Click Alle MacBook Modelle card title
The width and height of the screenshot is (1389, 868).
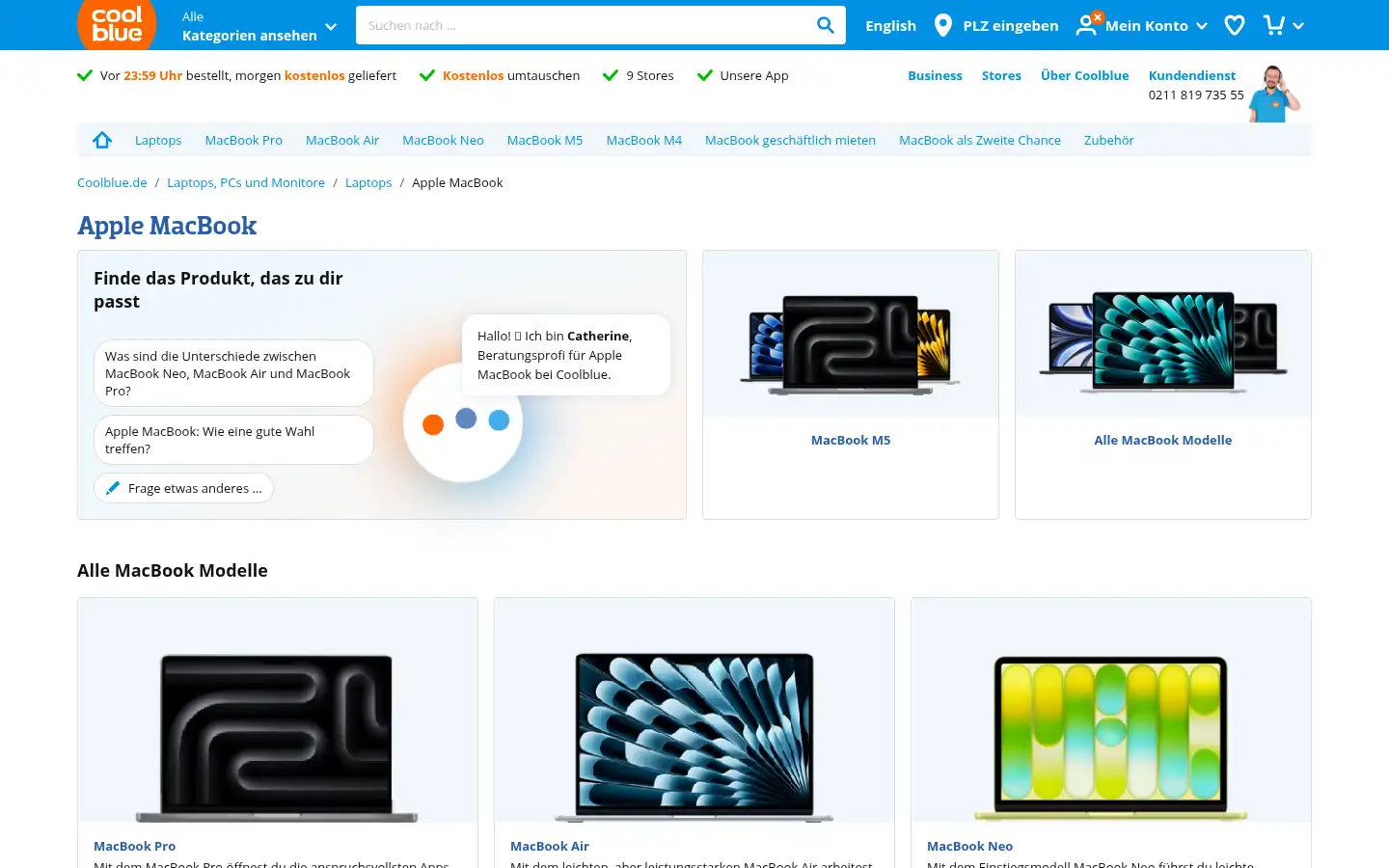[1162, 440]
